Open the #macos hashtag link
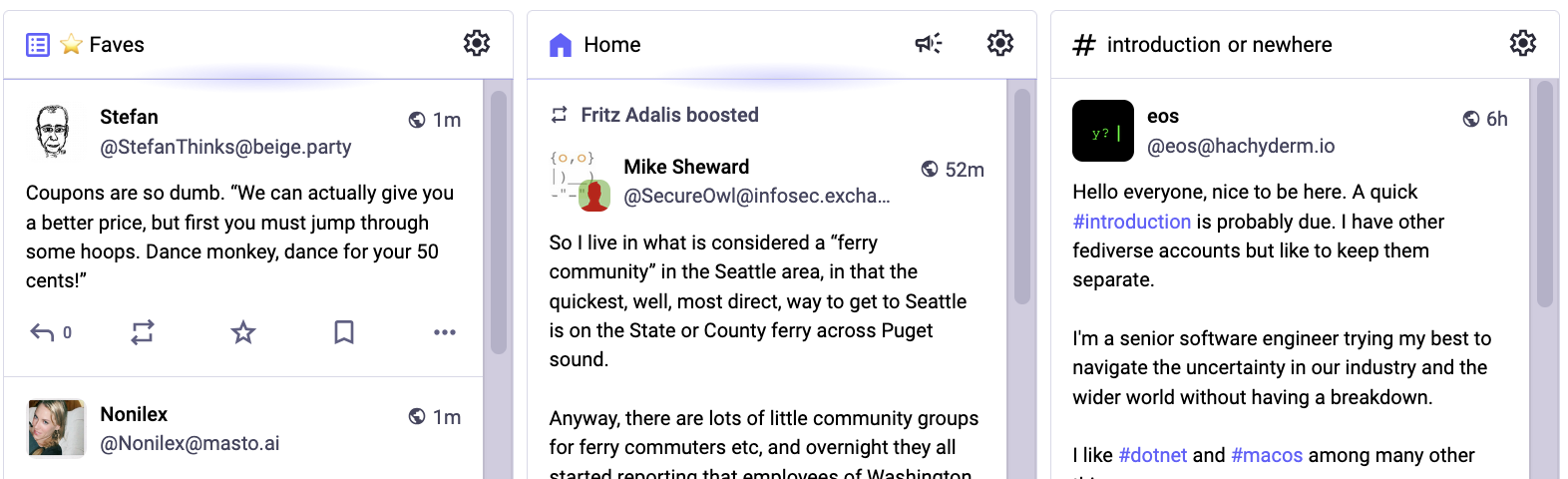Screen dimensions: 1568x479 1267,455
